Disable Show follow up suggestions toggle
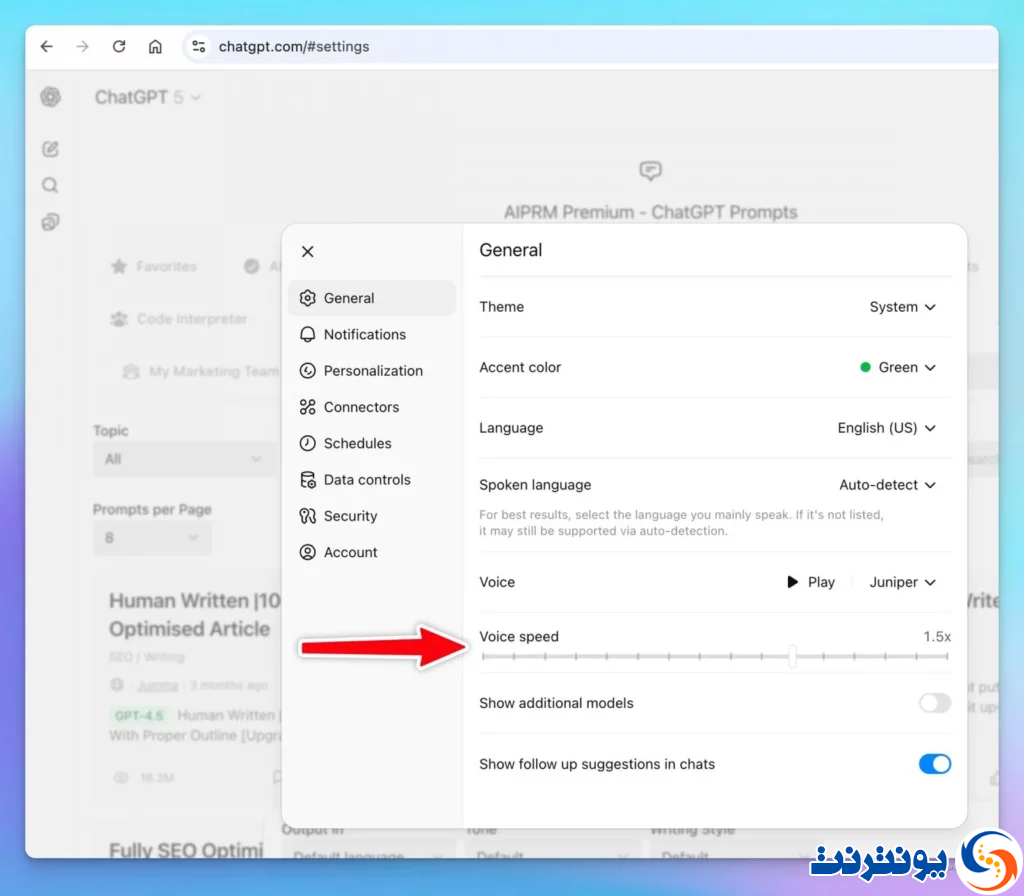Viewport: 1024px width, 896px height. tap(935, 764)
